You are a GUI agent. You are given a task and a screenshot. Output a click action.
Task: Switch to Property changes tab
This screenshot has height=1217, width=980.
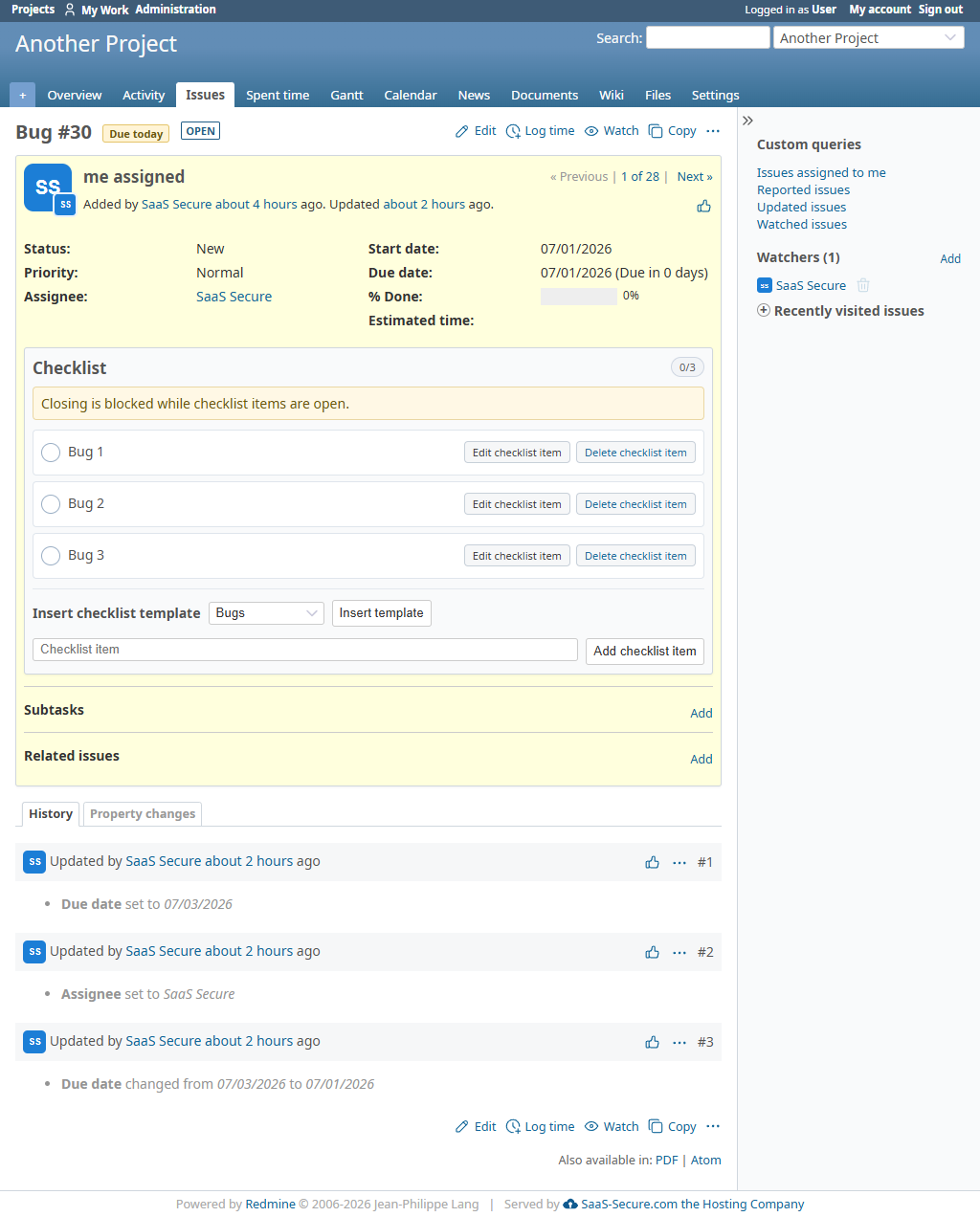[143, 814]
